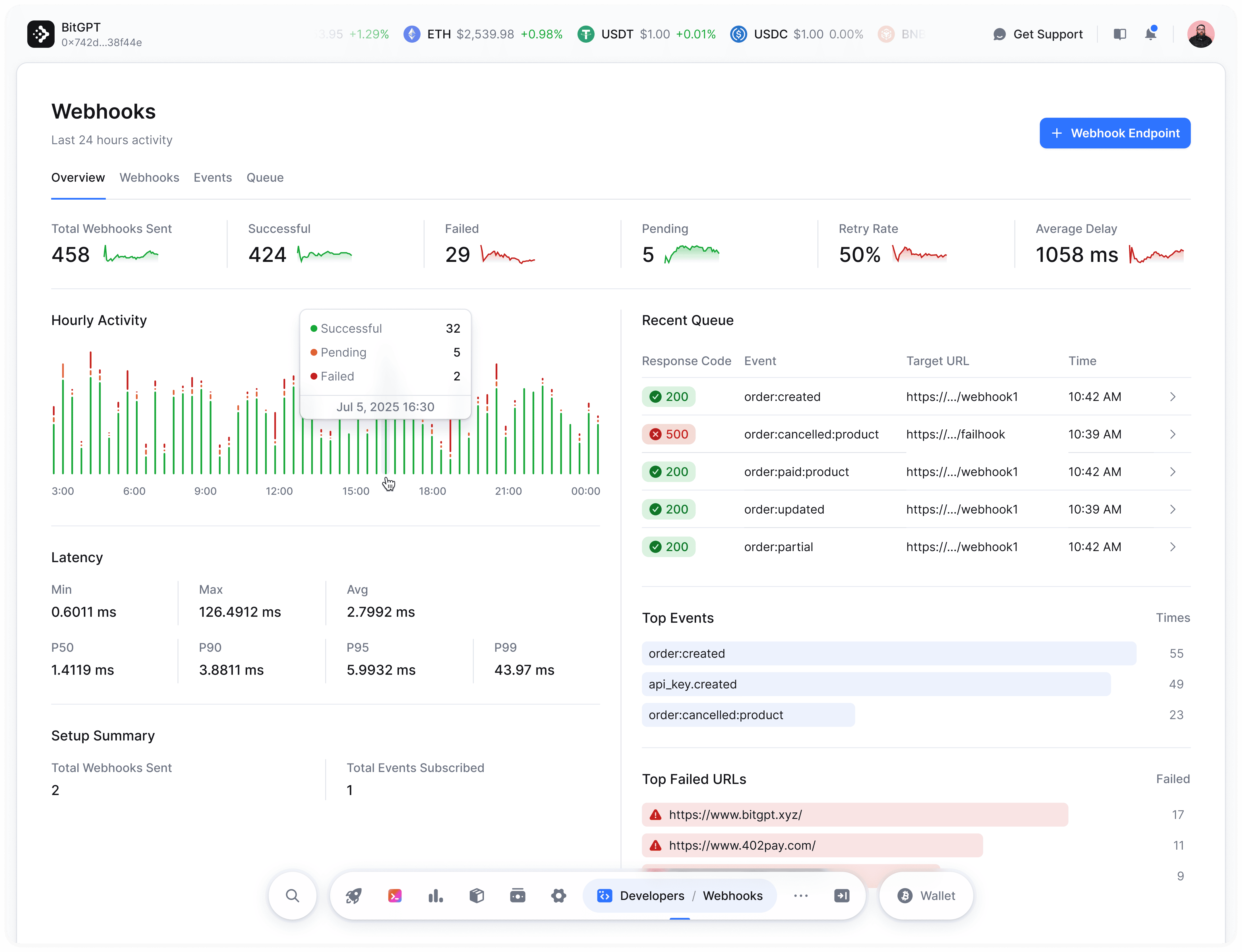Switch to the Queue tab
This screenshot has height=952, width=1242.
[x=265, y=177]
